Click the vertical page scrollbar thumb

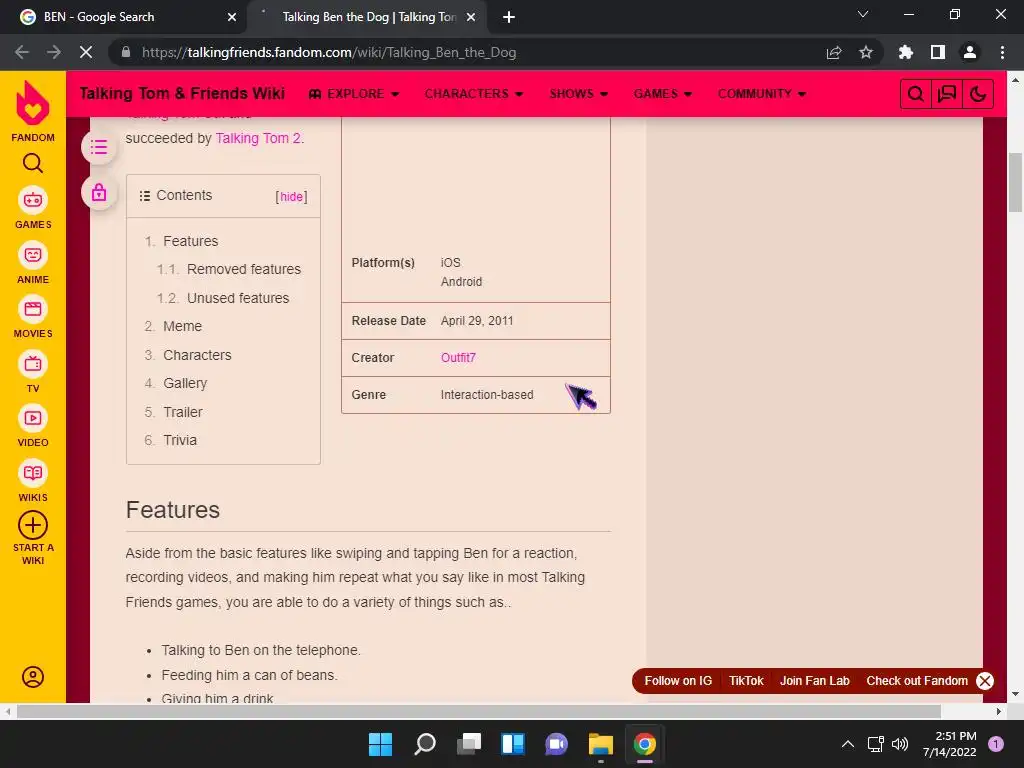(1015, 182)
